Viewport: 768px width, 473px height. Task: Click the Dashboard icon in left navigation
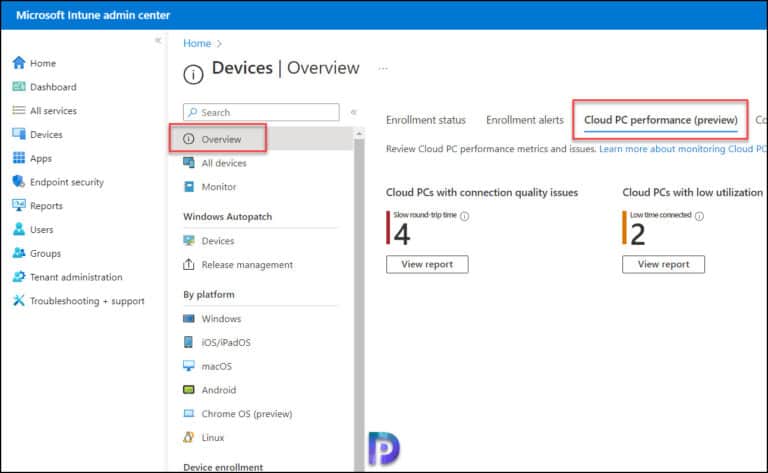coord(19,87)
